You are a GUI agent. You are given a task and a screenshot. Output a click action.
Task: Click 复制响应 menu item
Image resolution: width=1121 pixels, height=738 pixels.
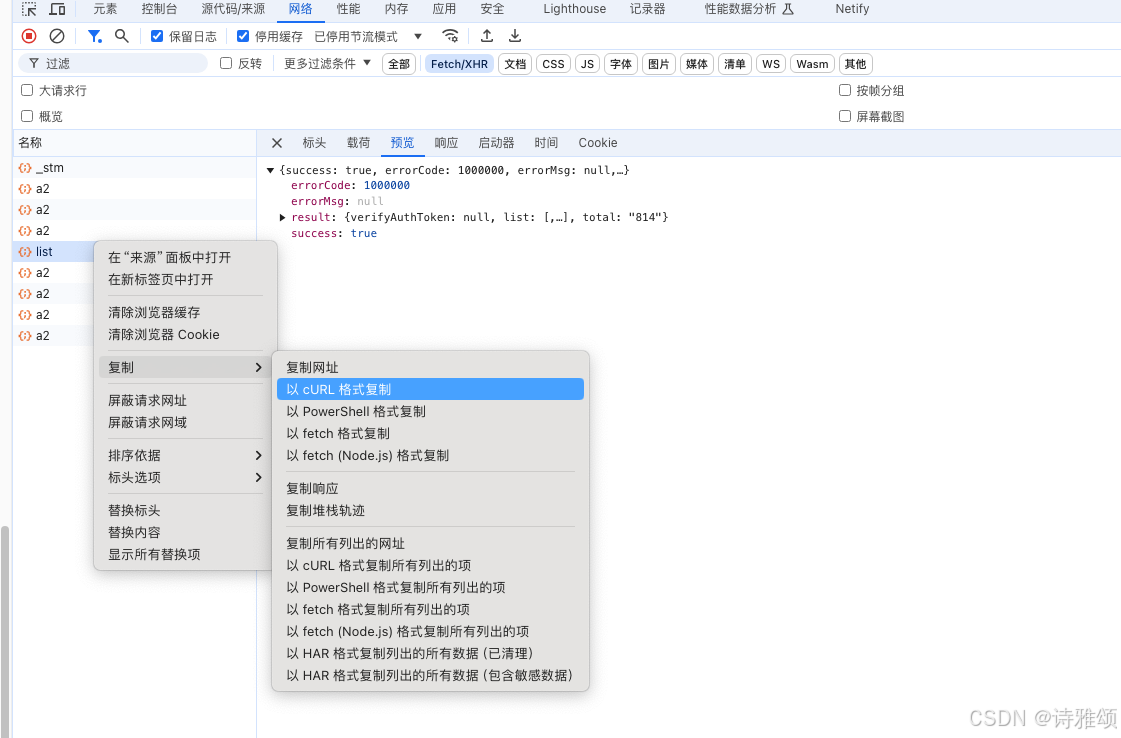(430, 488)
